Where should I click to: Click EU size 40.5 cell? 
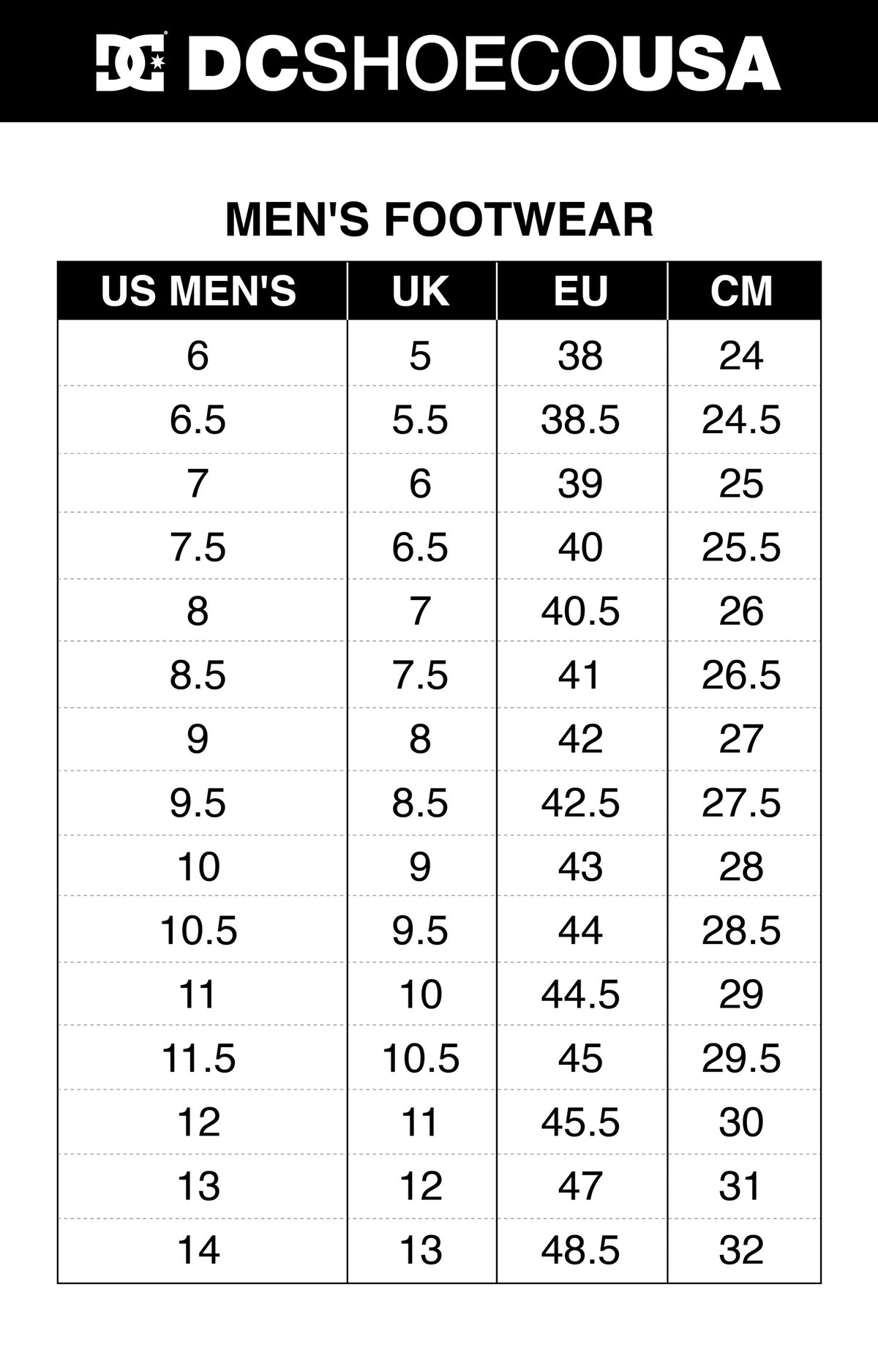[x=582, y=611]
